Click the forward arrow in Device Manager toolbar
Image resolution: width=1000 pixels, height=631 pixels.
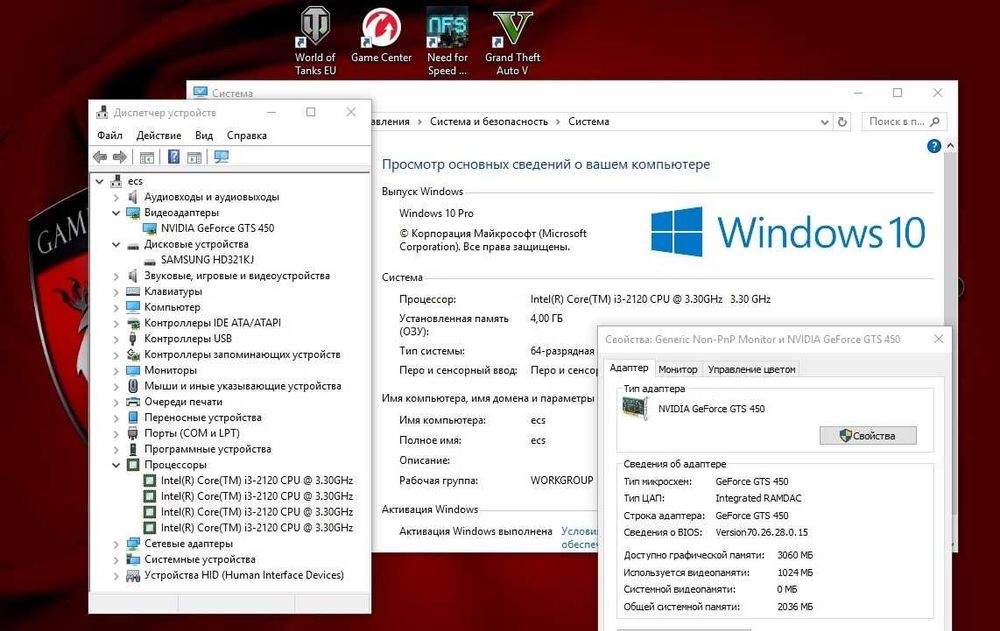[119, 157]
